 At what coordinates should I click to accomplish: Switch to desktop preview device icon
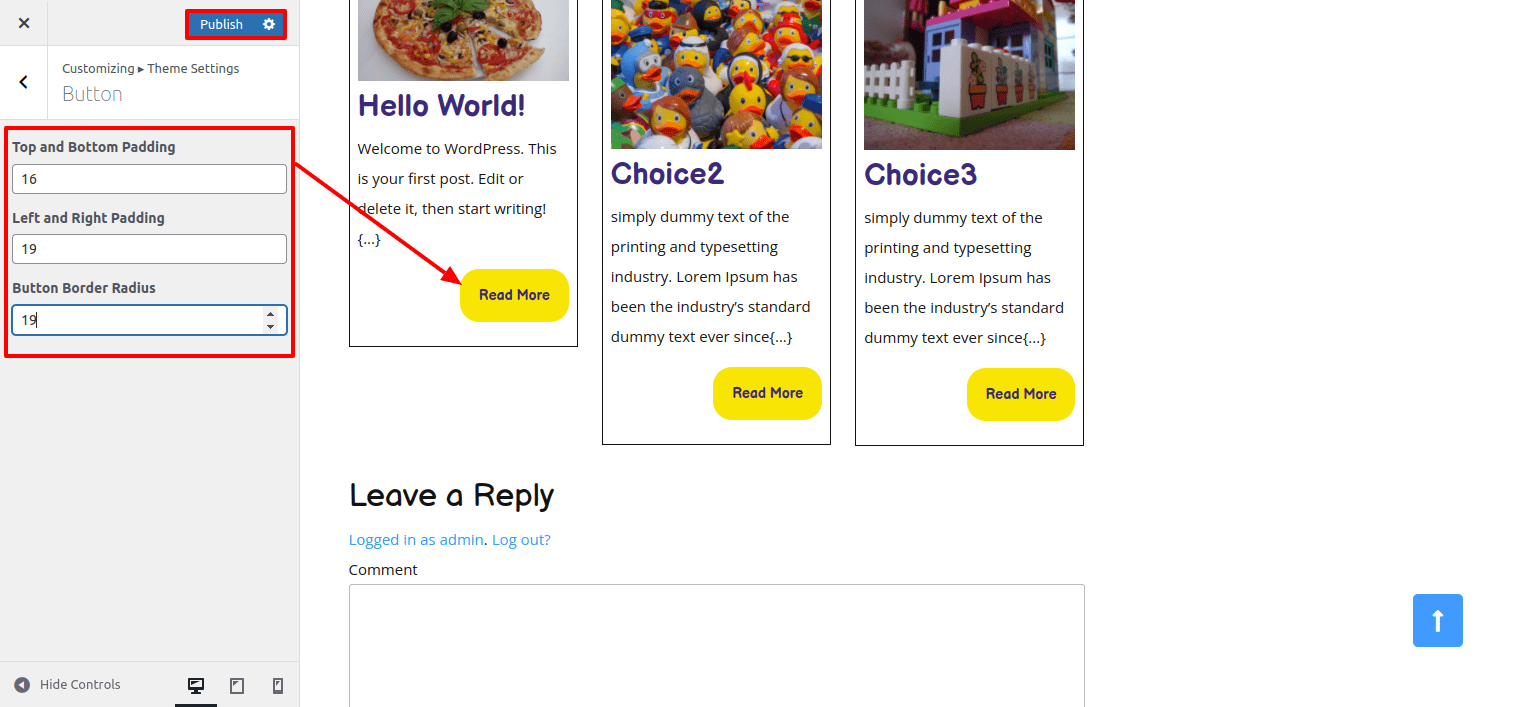(196, 685)
